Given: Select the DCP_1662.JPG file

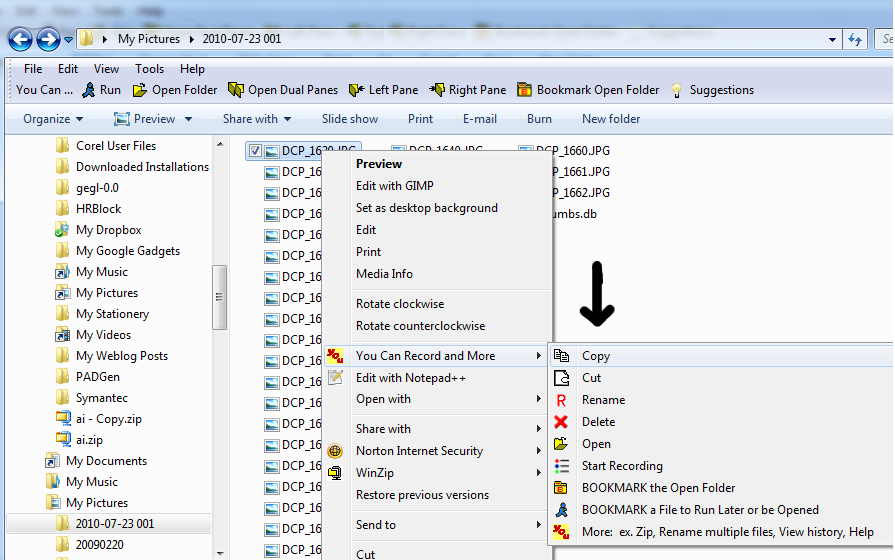Looking at the screenshot, I should pyautogui.click(x=581, y=193).
